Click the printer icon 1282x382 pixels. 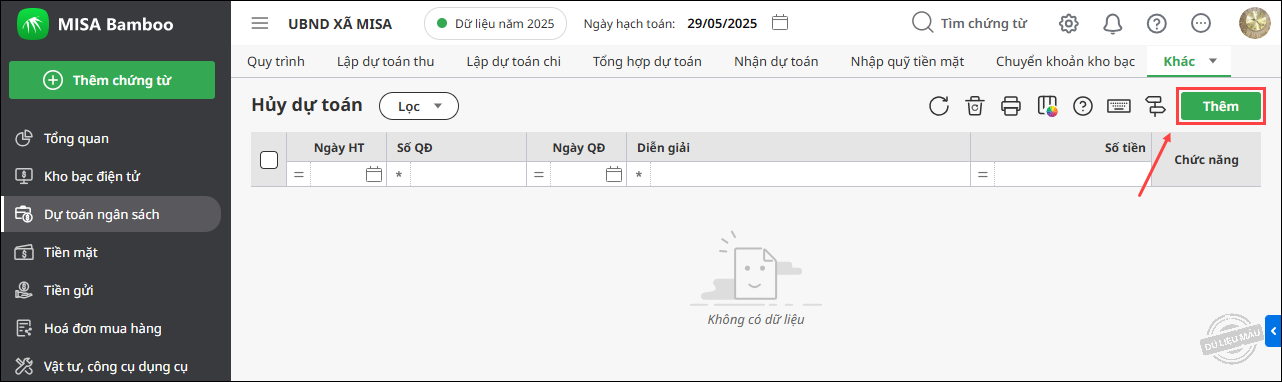click(x=1011, y=106)
